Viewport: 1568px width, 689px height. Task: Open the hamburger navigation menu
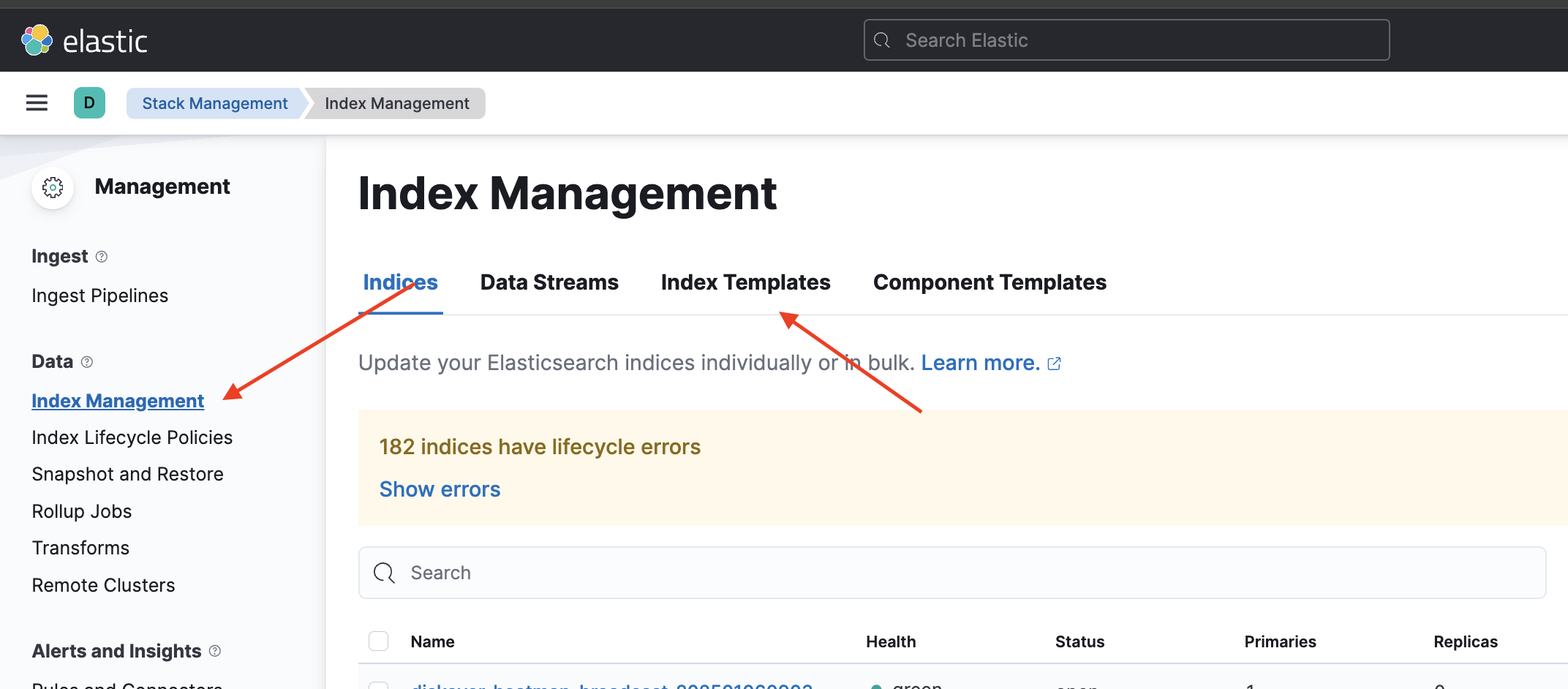pyautogui.click(x=37, y=103)
